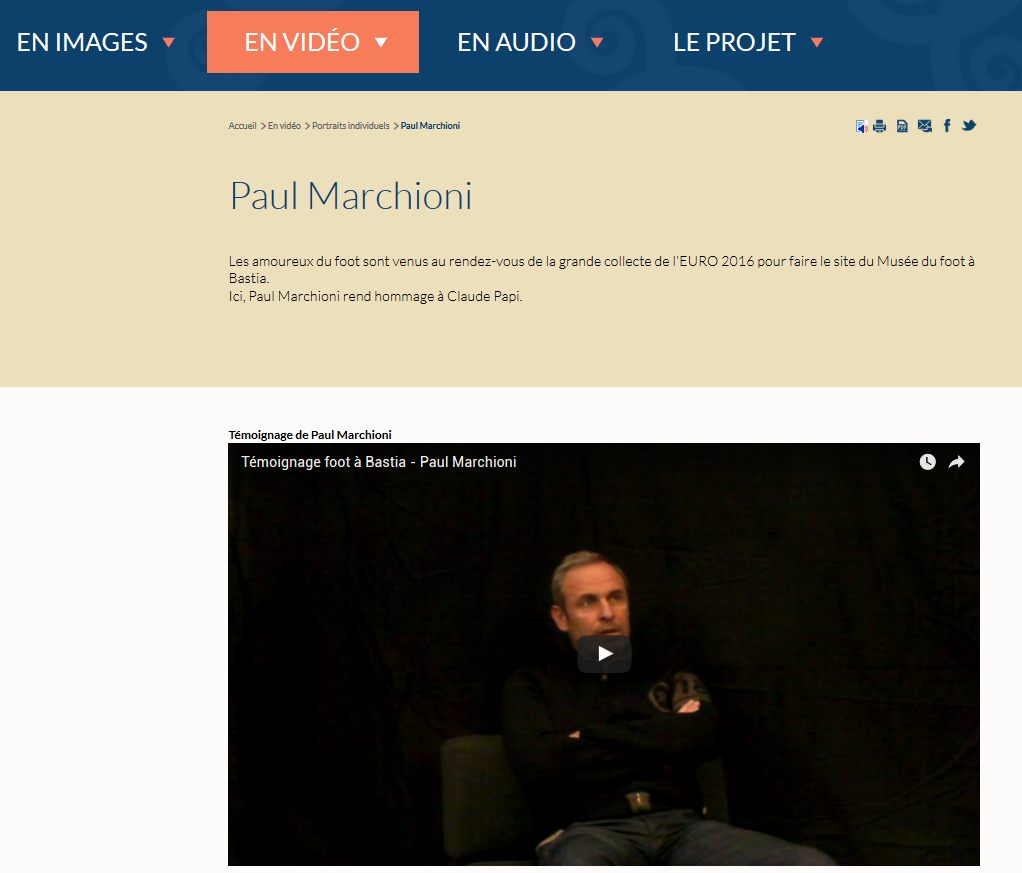Click the read-aloud speaker icon
The width and height of the screenshot is (1022, 873).
tap(861, 126)
